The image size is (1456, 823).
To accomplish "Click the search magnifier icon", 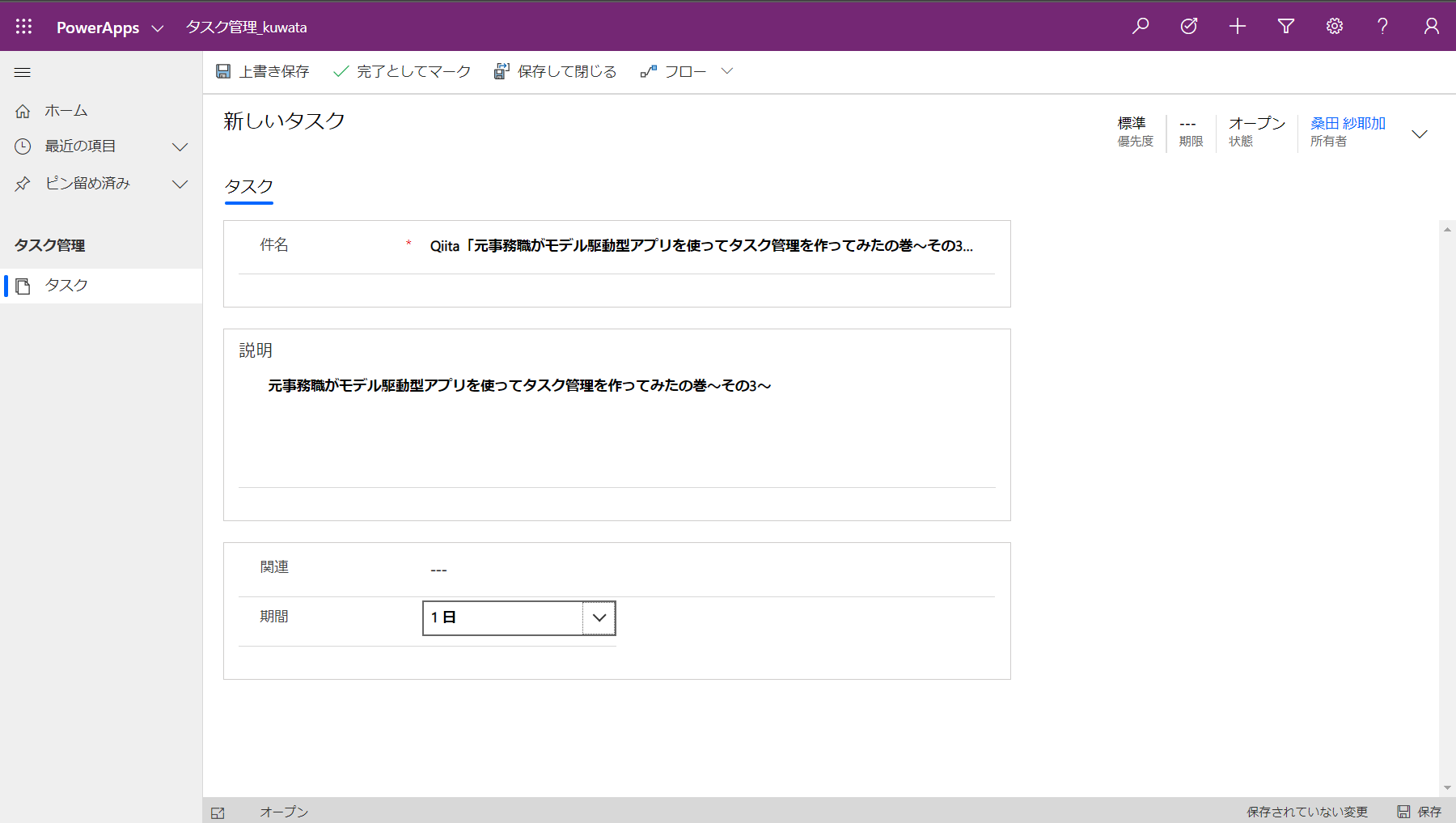I will point(1141,27).
